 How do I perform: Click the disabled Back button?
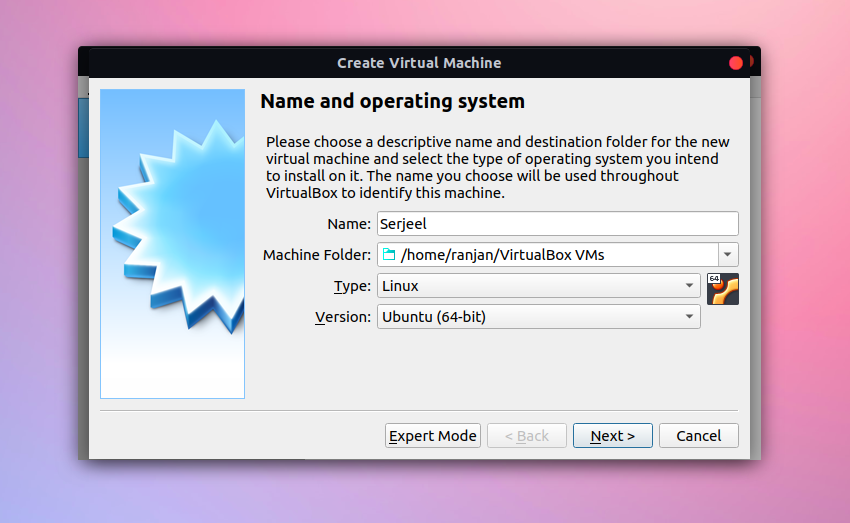[x=527, y=436]
